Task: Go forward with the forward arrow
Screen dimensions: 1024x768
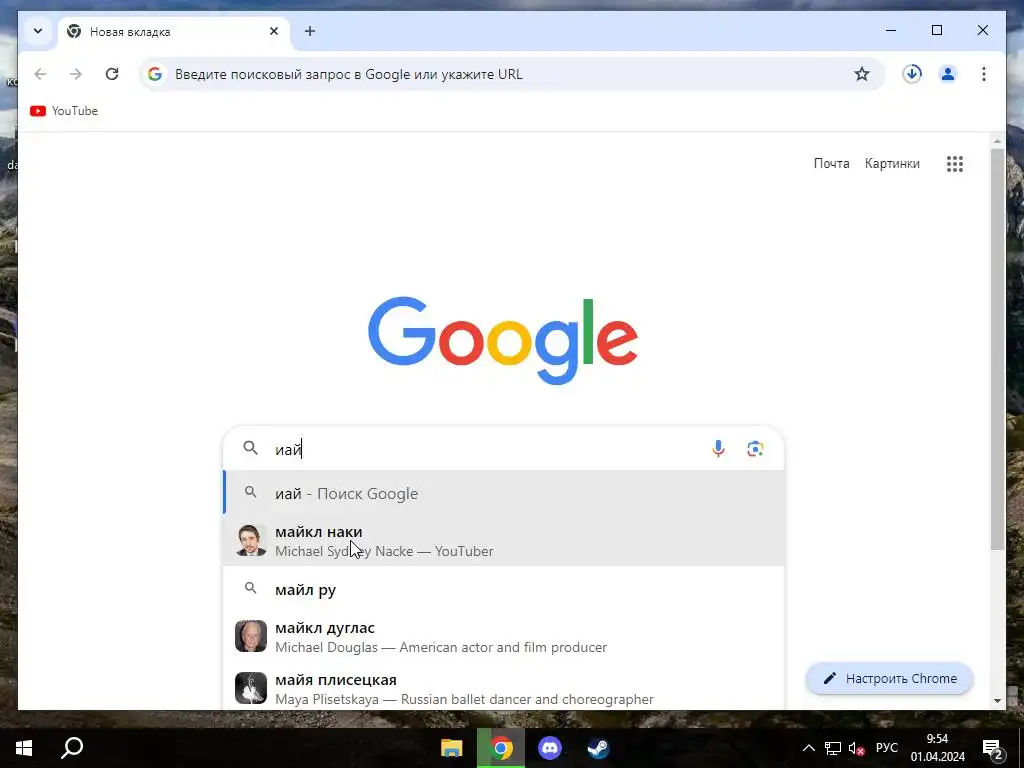Action: (x=76, y=74)
